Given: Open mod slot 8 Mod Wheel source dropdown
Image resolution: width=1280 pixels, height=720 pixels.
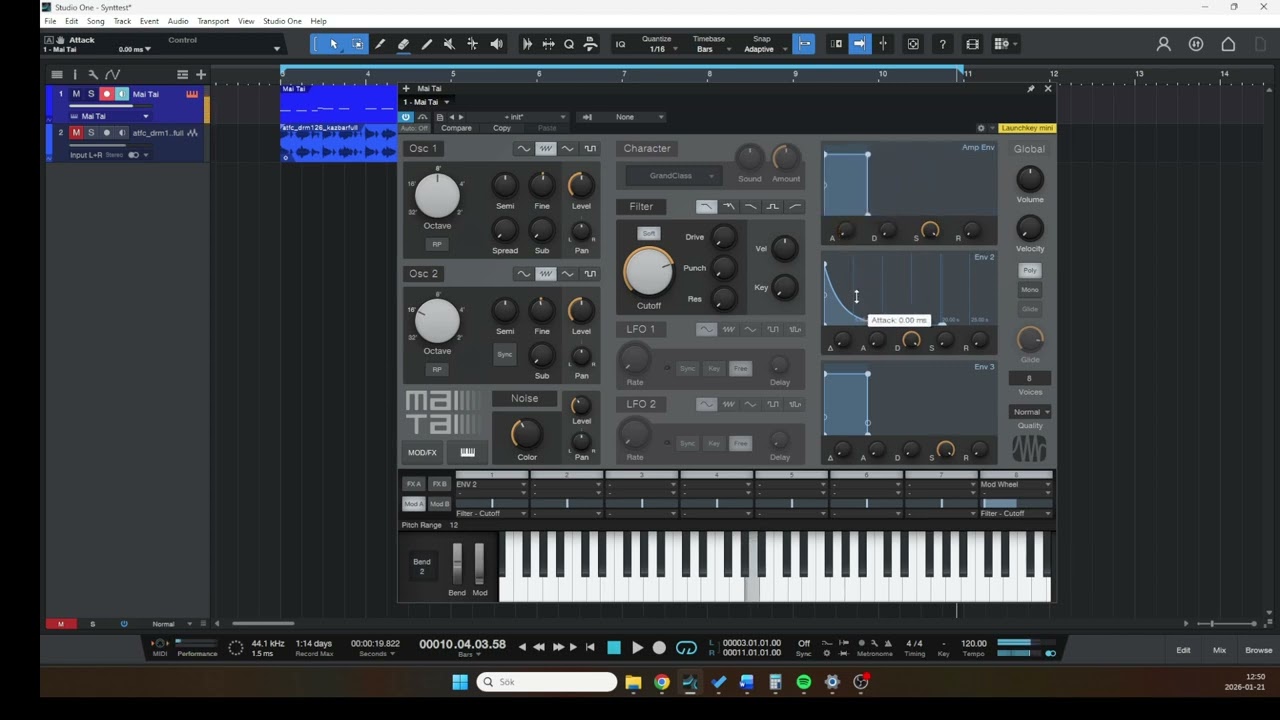Looking at the screenshot, I should click(x=1016, y=484).
